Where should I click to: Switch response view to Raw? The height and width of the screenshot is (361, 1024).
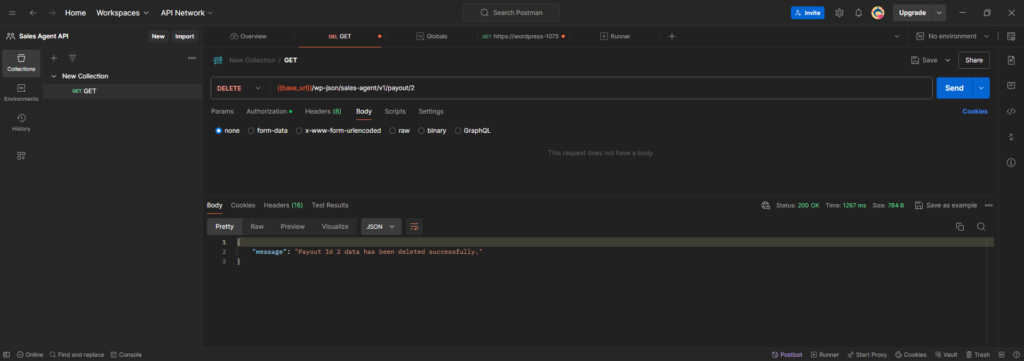tap(257, 227)
